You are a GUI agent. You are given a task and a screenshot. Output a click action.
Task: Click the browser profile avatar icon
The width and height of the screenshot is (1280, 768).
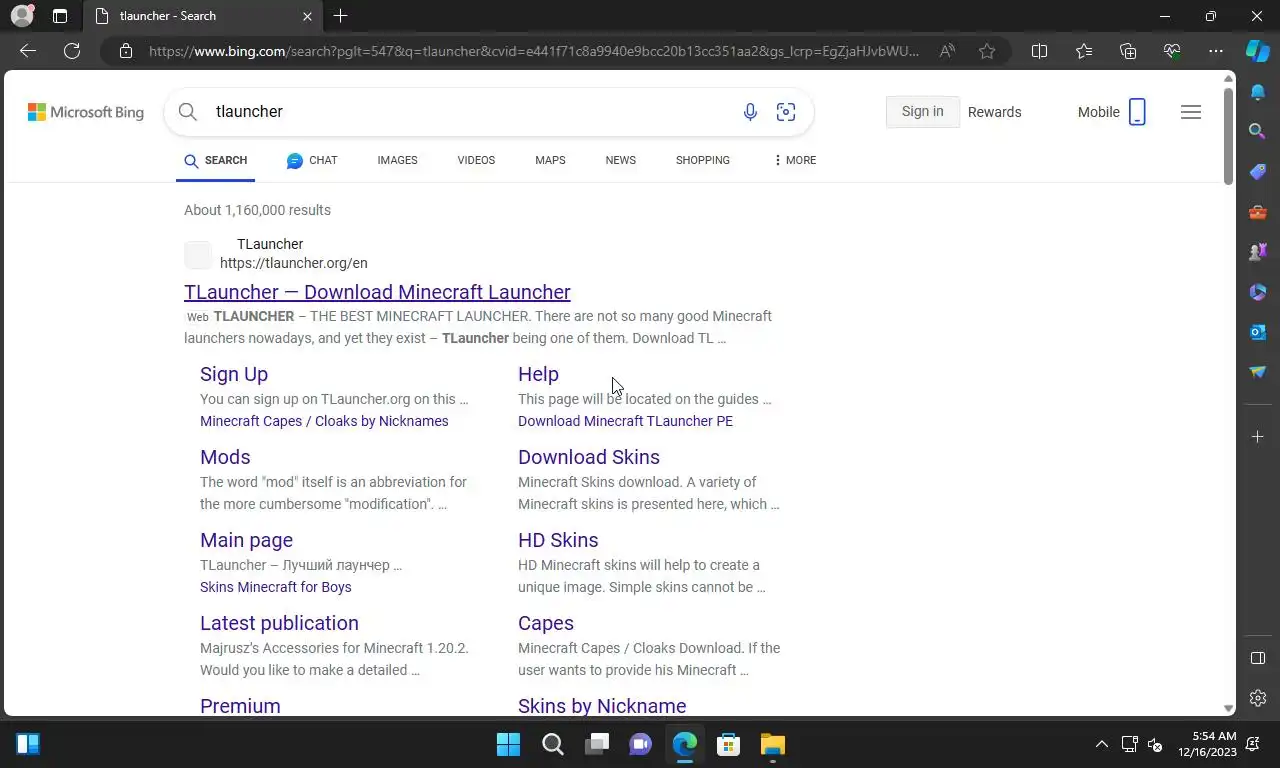click(x=20, y=16)
